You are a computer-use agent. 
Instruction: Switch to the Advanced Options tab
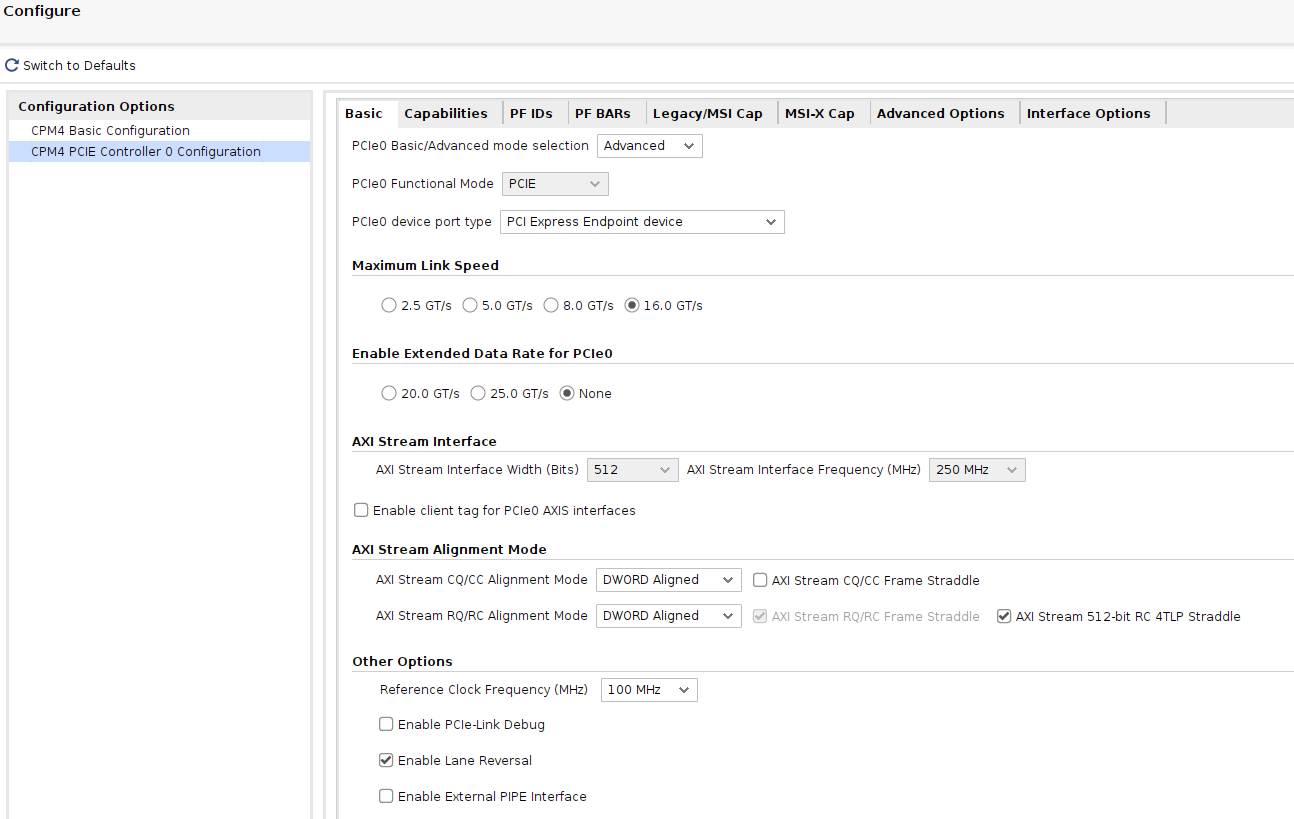point(941,113)
